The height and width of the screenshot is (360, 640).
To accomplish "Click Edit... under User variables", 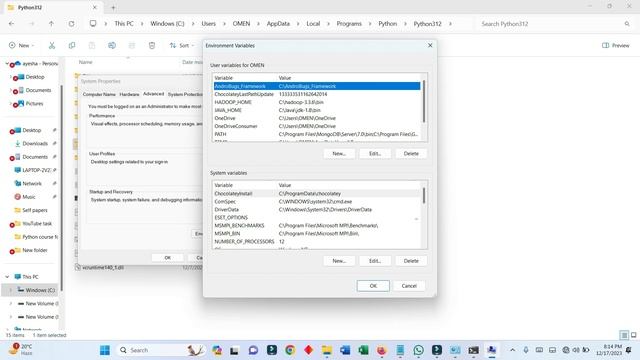I will pos(375,153).
